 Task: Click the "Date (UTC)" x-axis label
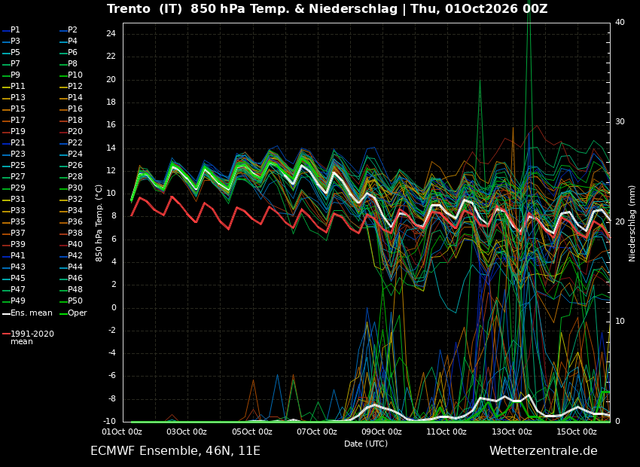point(366,444)
